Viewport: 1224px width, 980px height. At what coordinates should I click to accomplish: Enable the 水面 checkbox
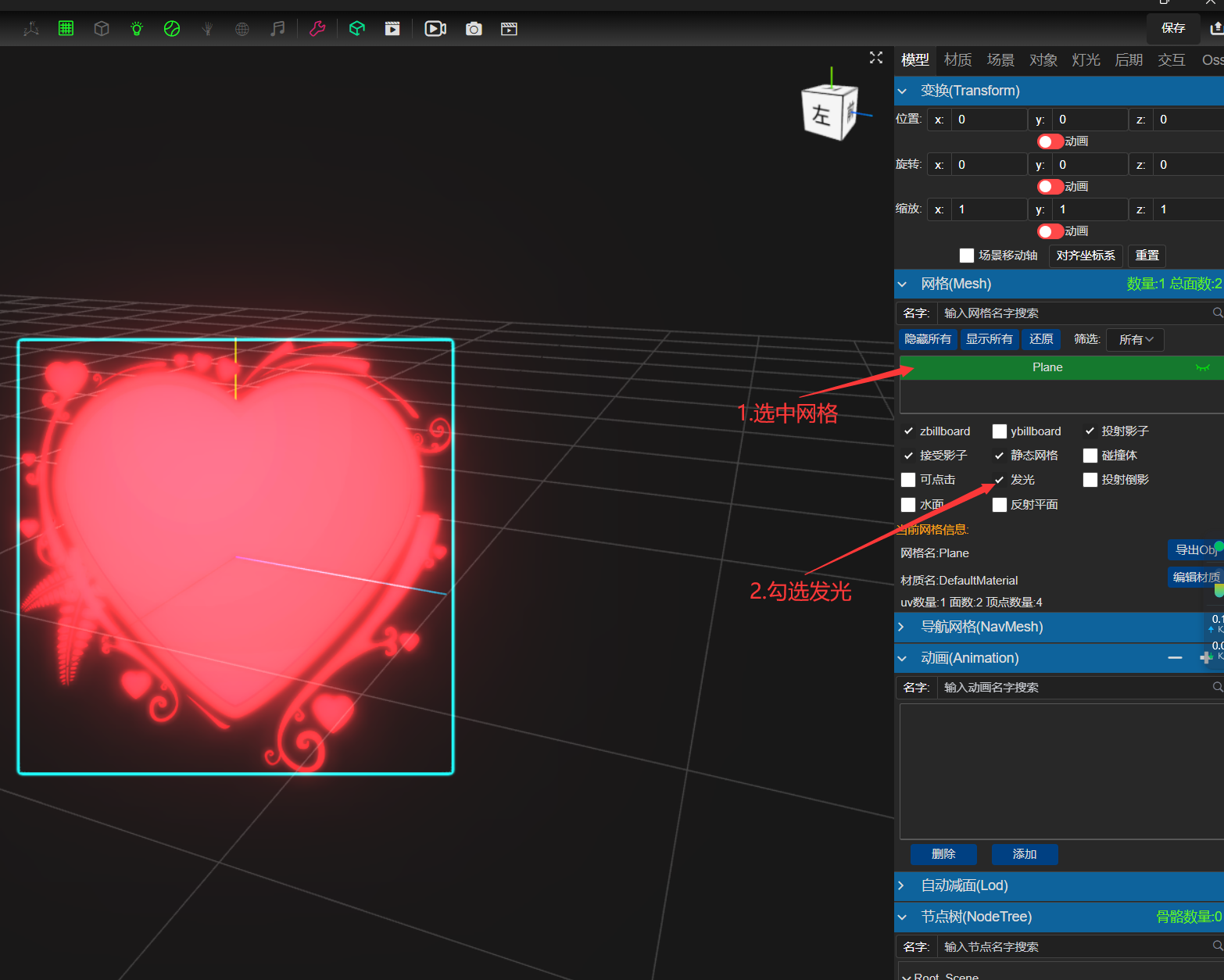908,505
